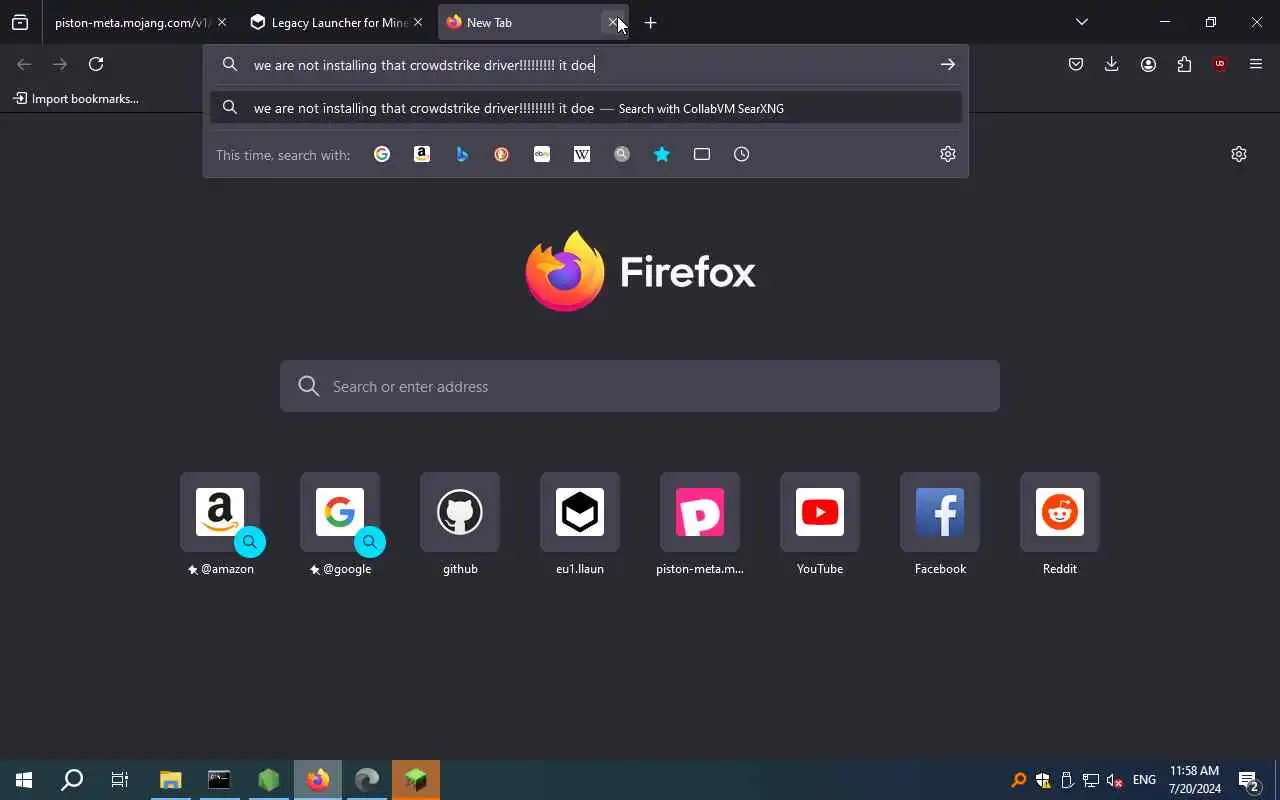Reload the current page

[96, 64]
